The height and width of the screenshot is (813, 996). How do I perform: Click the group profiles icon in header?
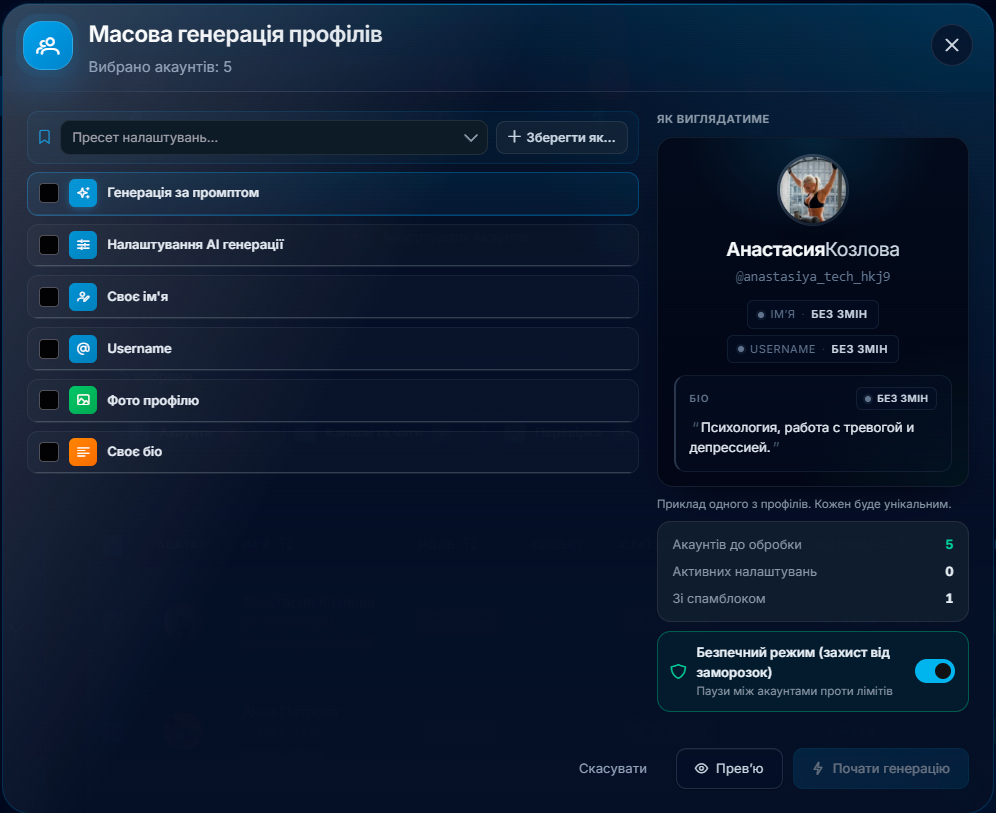point(48,45)
